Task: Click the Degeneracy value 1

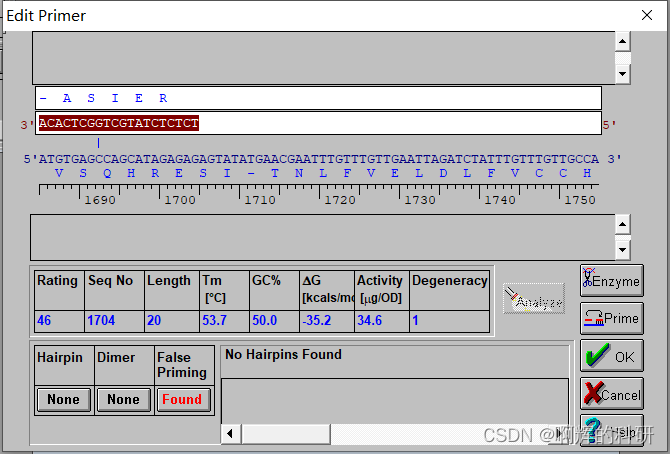Action: pyautogui.click(x=416, y=321)
